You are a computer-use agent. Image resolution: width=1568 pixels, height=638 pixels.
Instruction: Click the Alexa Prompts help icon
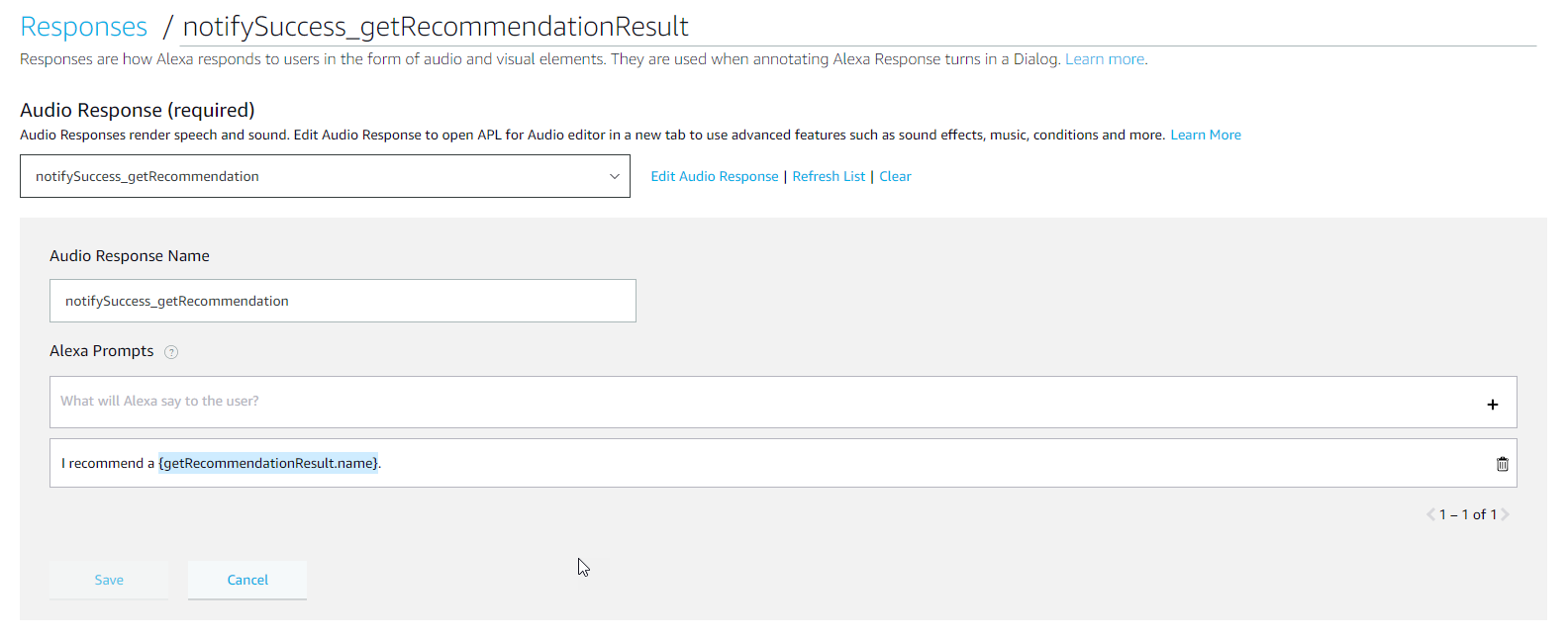pyautogui.click(x=171, y=352)
